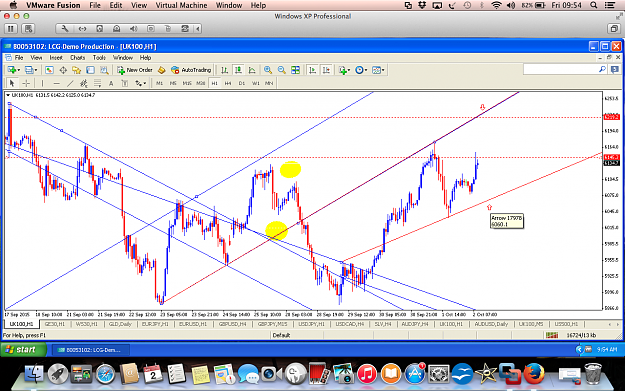Switch chart to candlesticks style
This screenshot has height=391, width=625.
point(238,70)
